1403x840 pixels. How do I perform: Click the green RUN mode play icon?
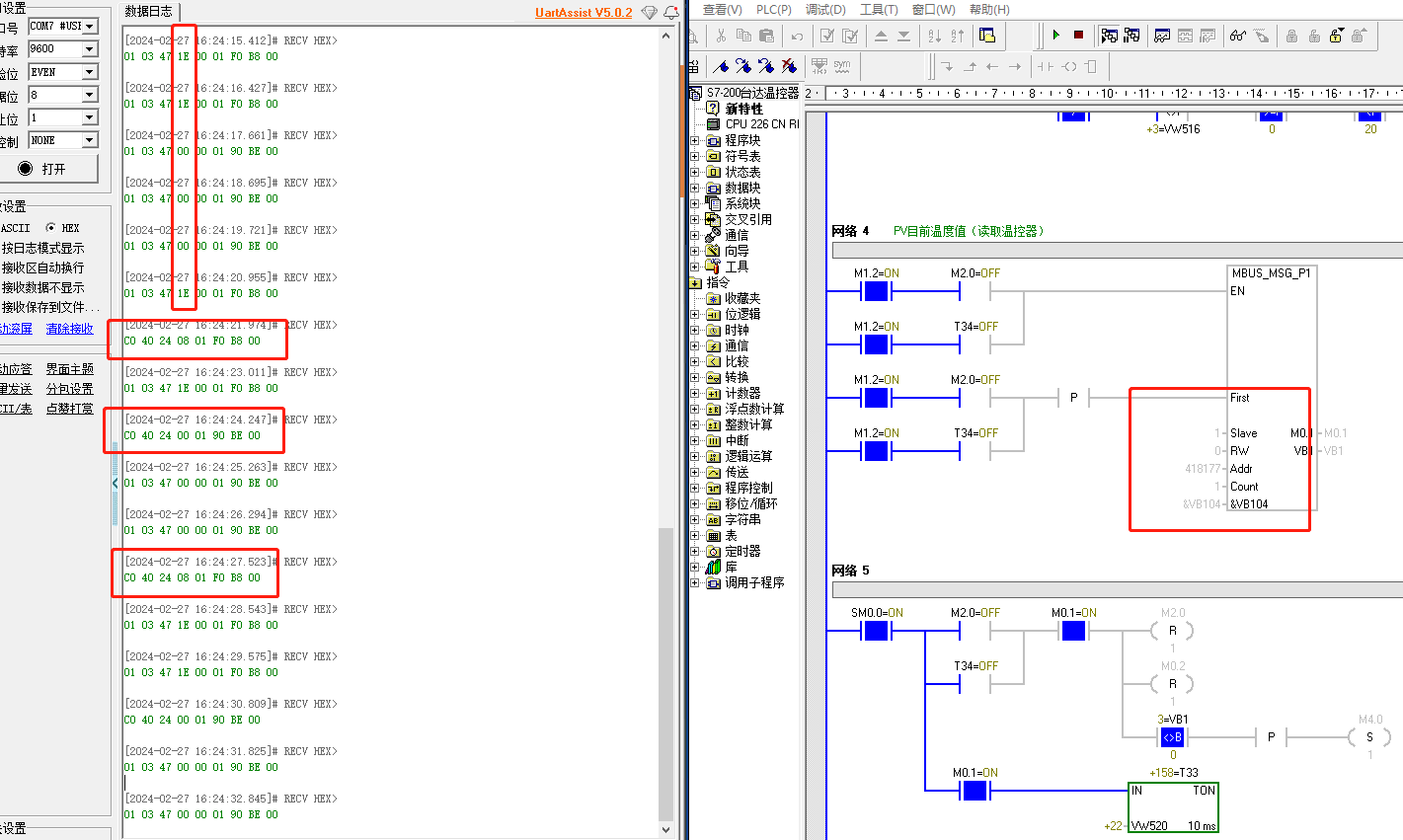click(1055, 36)
